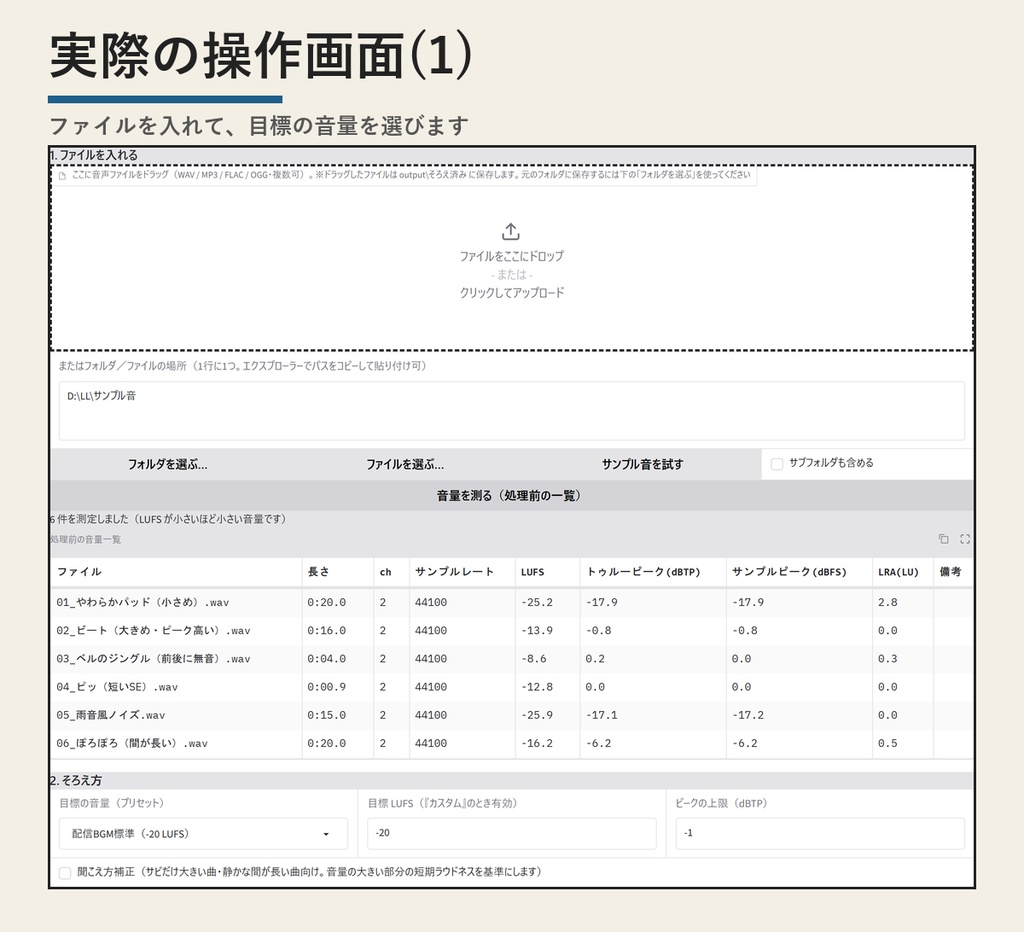Viewport: 1024px width, 932px height.
Task: Click LUFS value -25.2
Action: point(537,602)
